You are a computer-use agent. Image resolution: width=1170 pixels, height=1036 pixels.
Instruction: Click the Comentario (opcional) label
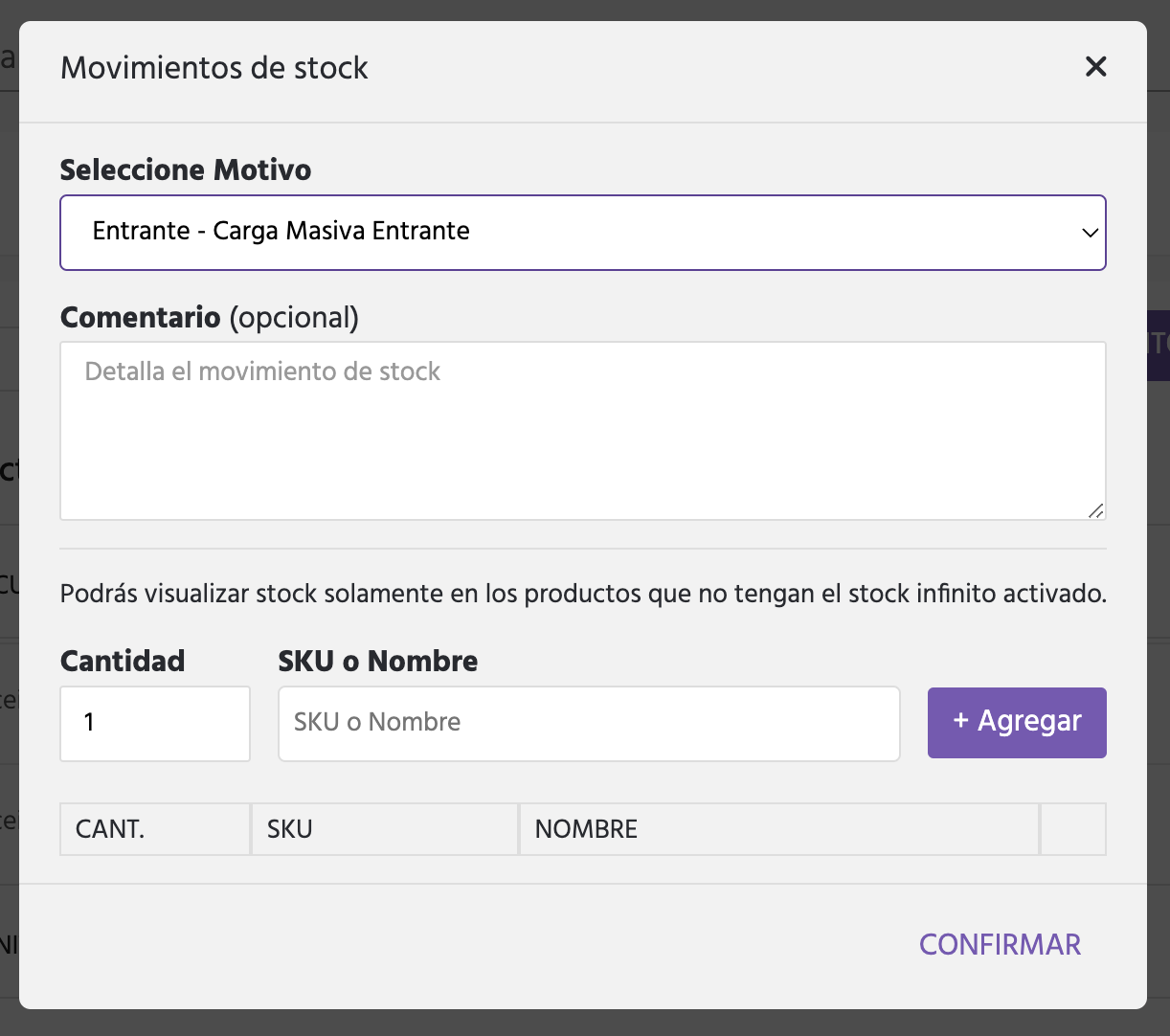click(209, 317)
